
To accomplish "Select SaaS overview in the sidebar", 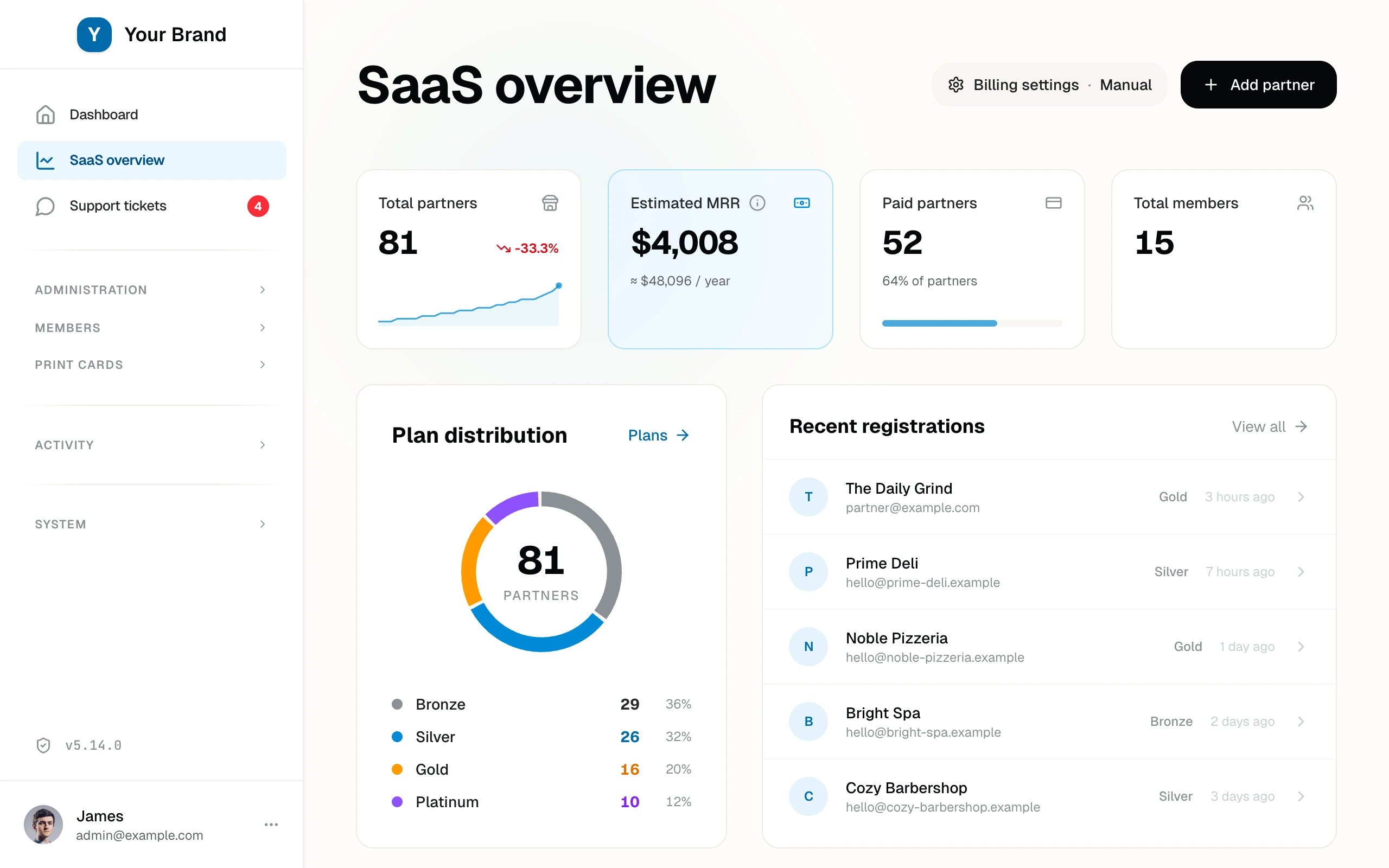I will [x=151, y=160].
